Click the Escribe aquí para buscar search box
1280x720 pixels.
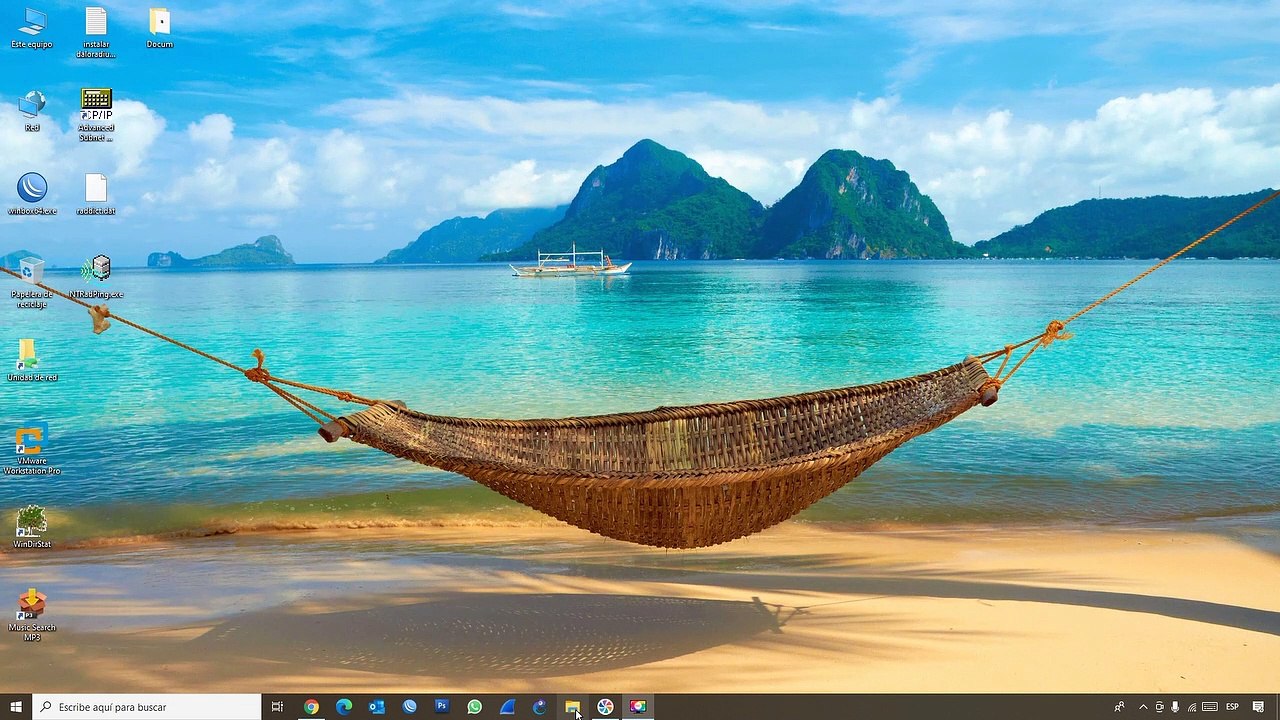pyautogui.click(x=147, y=707)
